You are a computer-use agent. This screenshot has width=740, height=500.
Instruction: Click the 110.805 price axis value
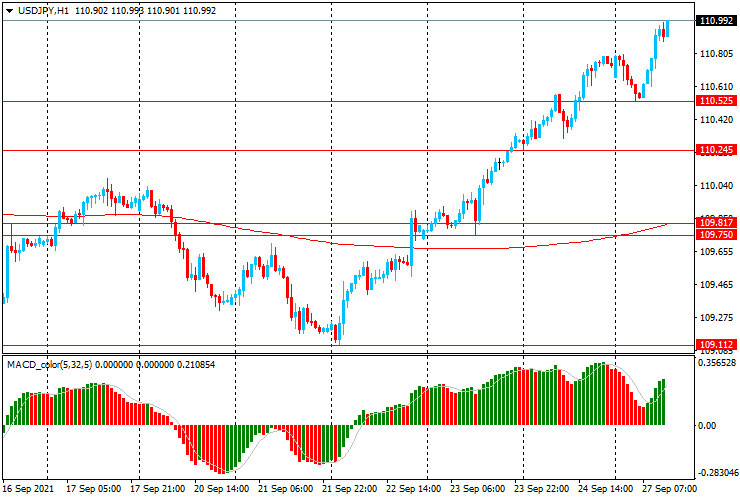pos(716,54)
